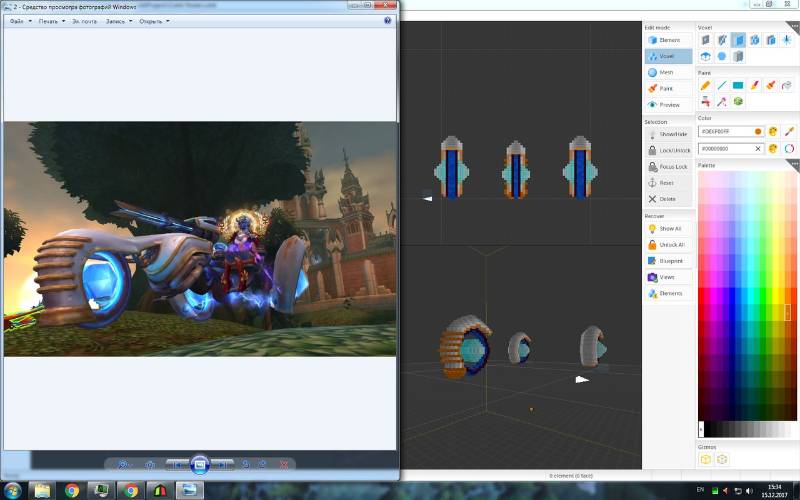
Task: Select the blue sphere voxel tool
Action: 722,56
